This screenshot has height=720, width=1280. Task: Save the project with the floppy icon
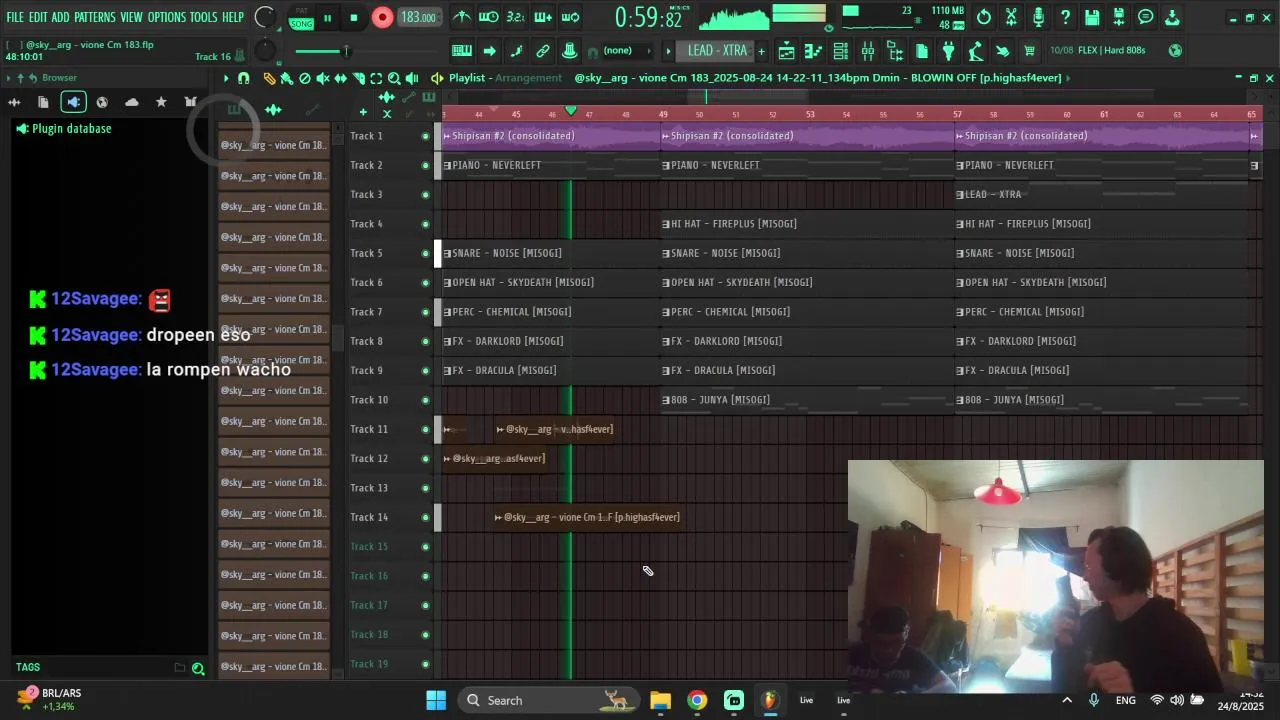1092,17
